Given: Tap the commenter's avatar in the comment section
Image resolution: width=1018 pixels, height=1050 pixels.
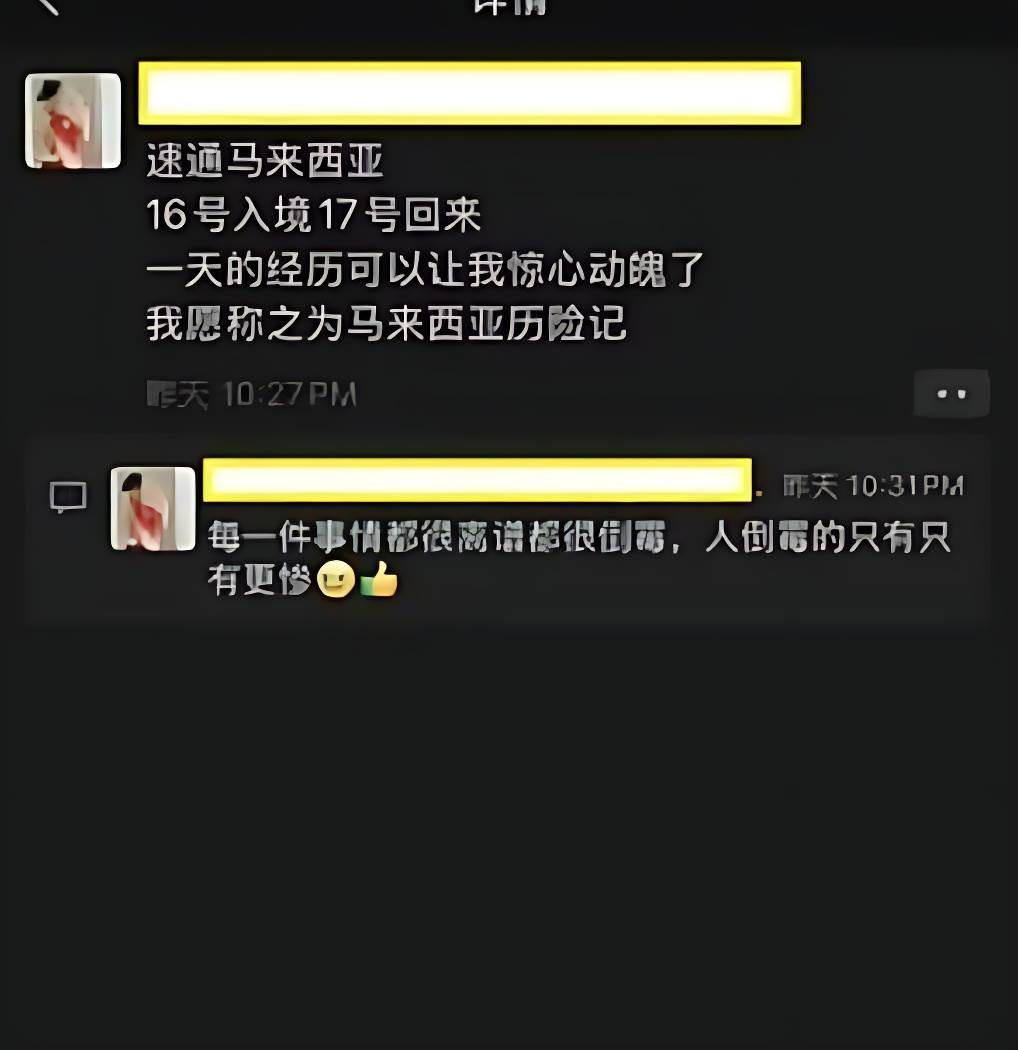Looking at the screenshot, I should click(153, 509).
